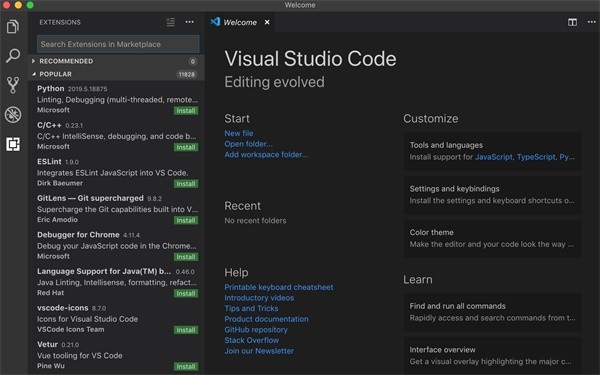Click the New file link
Viewport: 600px width, 375px height.
click(x=239, y=133)
